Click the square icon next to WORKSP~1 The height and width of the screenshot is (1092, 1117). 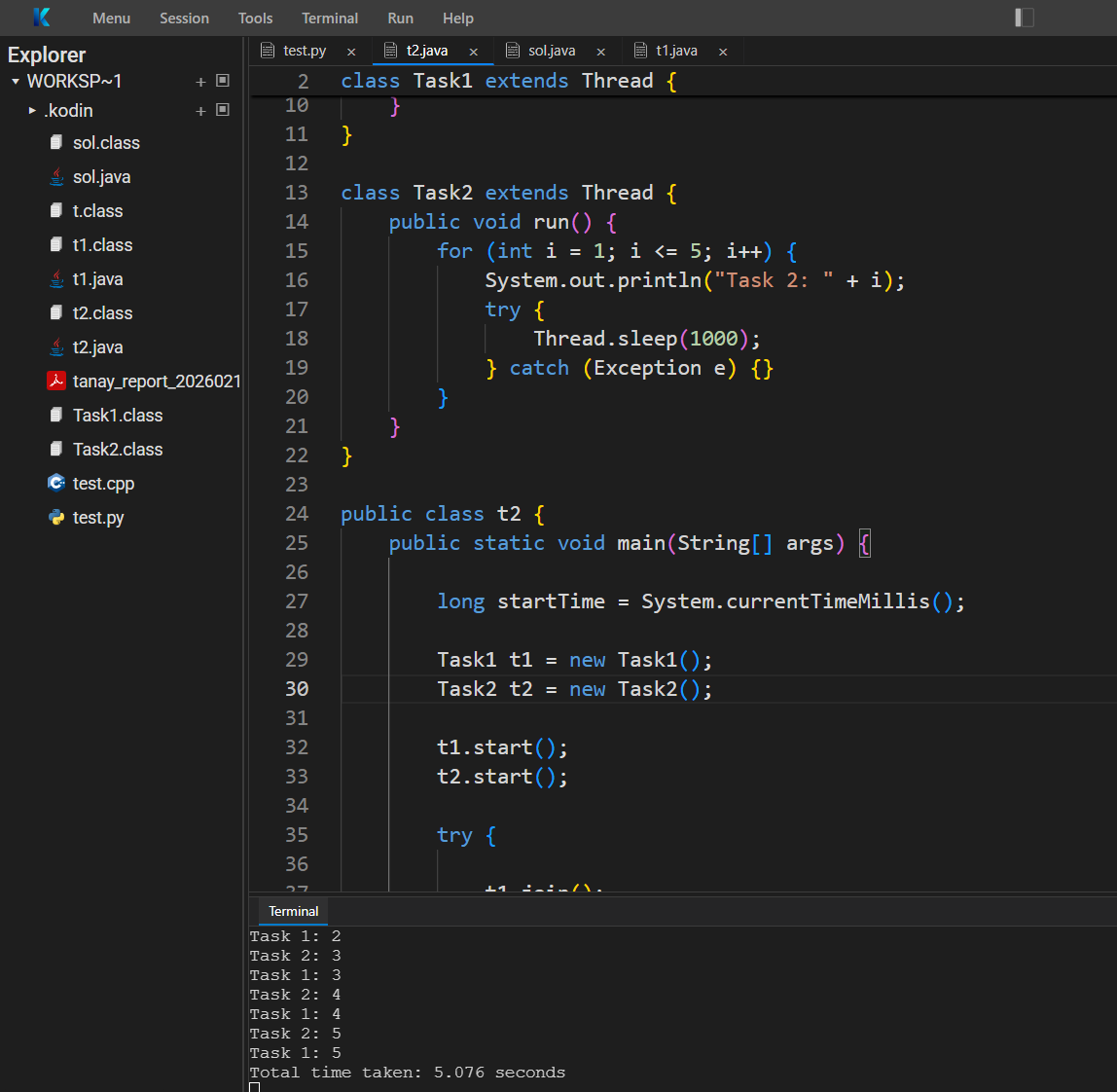(x=222, y=81)
